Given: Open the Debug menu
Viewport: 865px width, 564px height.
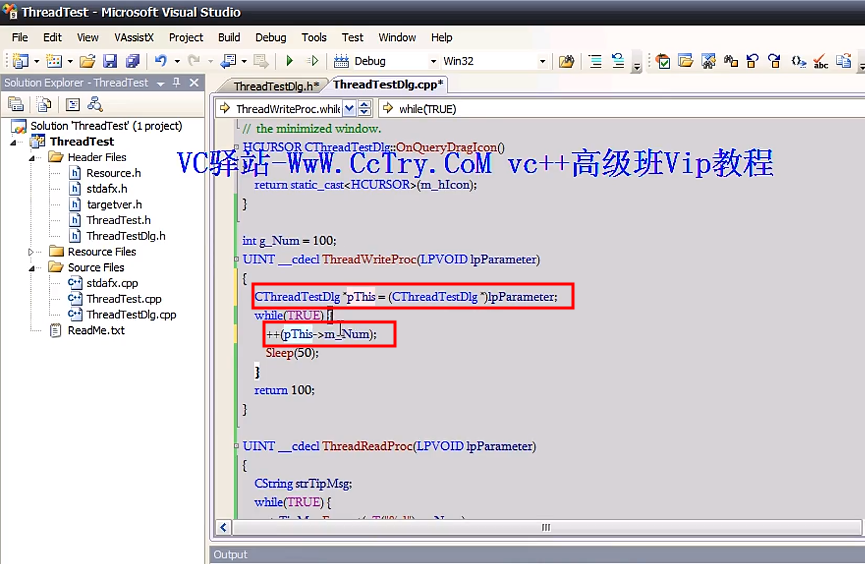Looking at the screenshot, I should click(270, 37).
